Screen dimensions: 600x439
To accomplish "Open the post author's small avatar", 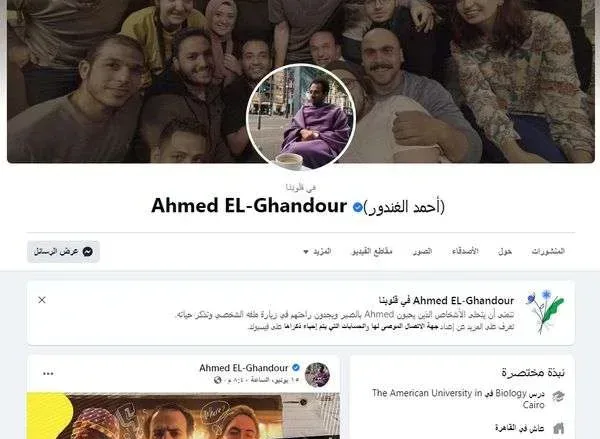I will [x=317, y=375].
